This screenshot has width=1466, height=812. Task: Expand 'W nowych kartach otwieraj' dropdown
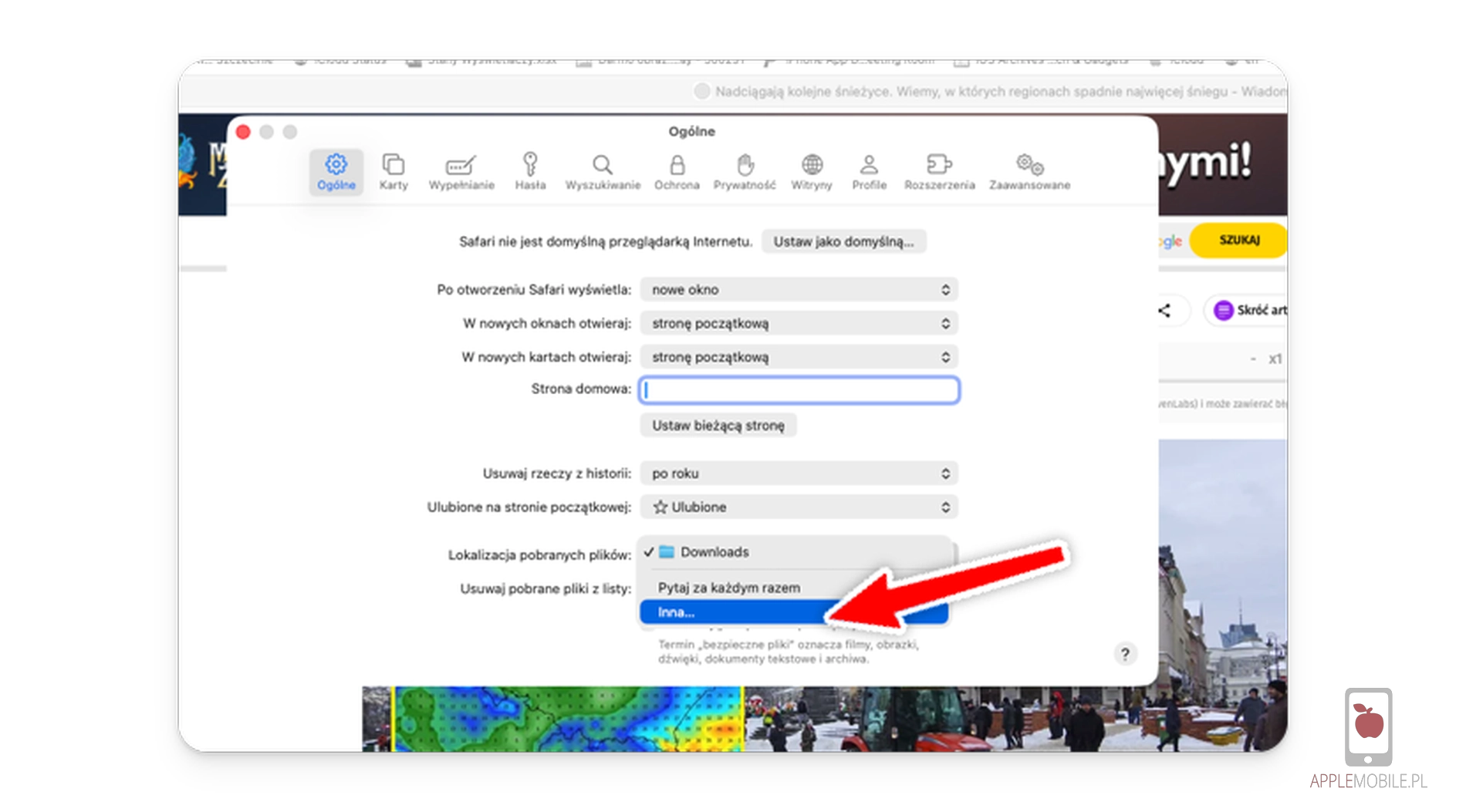click(x=799, y=358)
